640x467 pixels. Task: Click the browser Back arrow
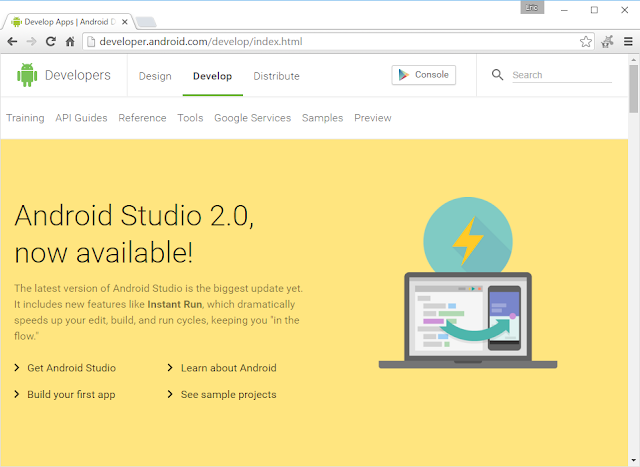(12, 42)
